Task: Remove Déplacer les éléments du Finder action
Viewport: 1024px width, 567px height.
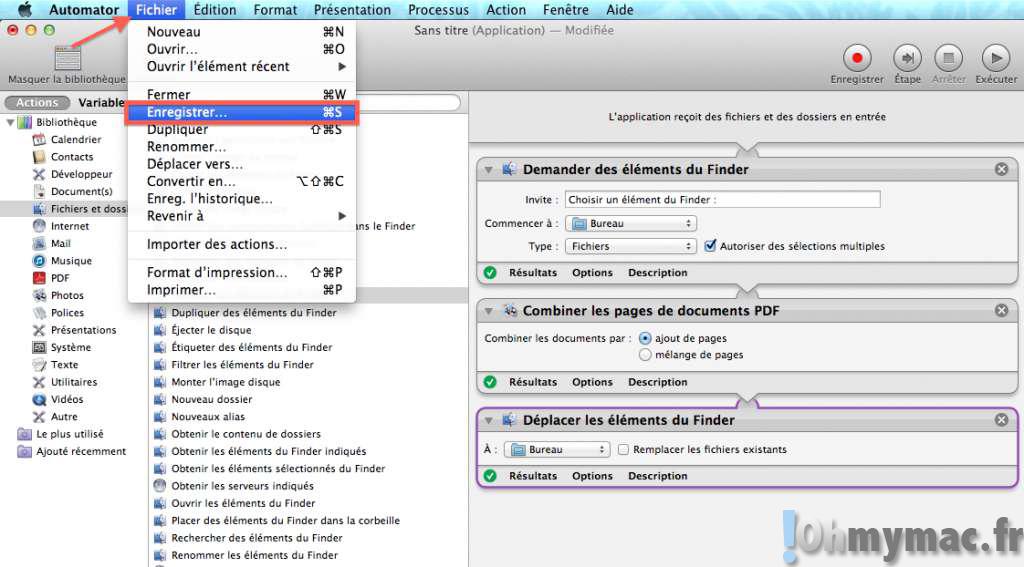Action: click(1001, 420)
